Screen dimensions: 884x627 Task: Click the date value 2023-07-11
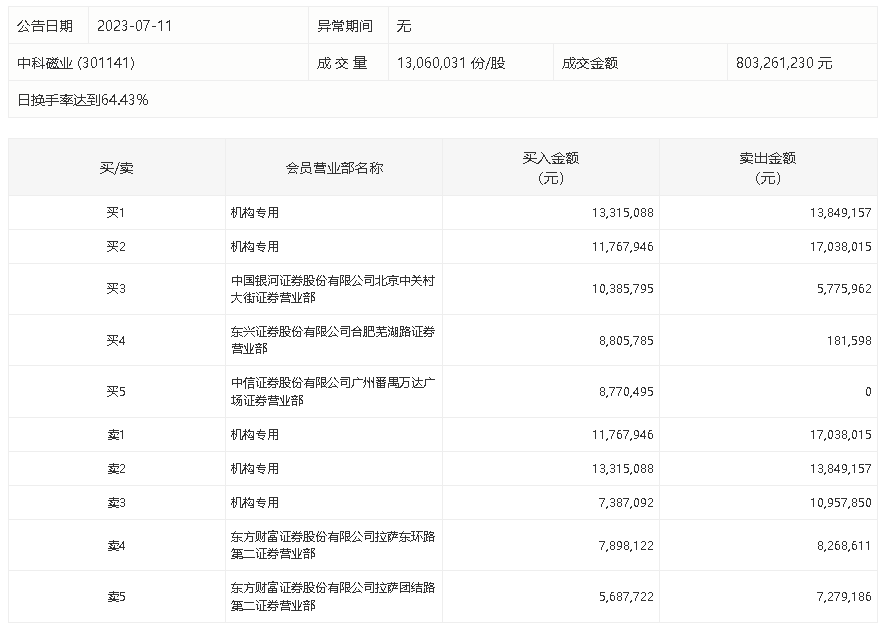[x=134, y=26]
